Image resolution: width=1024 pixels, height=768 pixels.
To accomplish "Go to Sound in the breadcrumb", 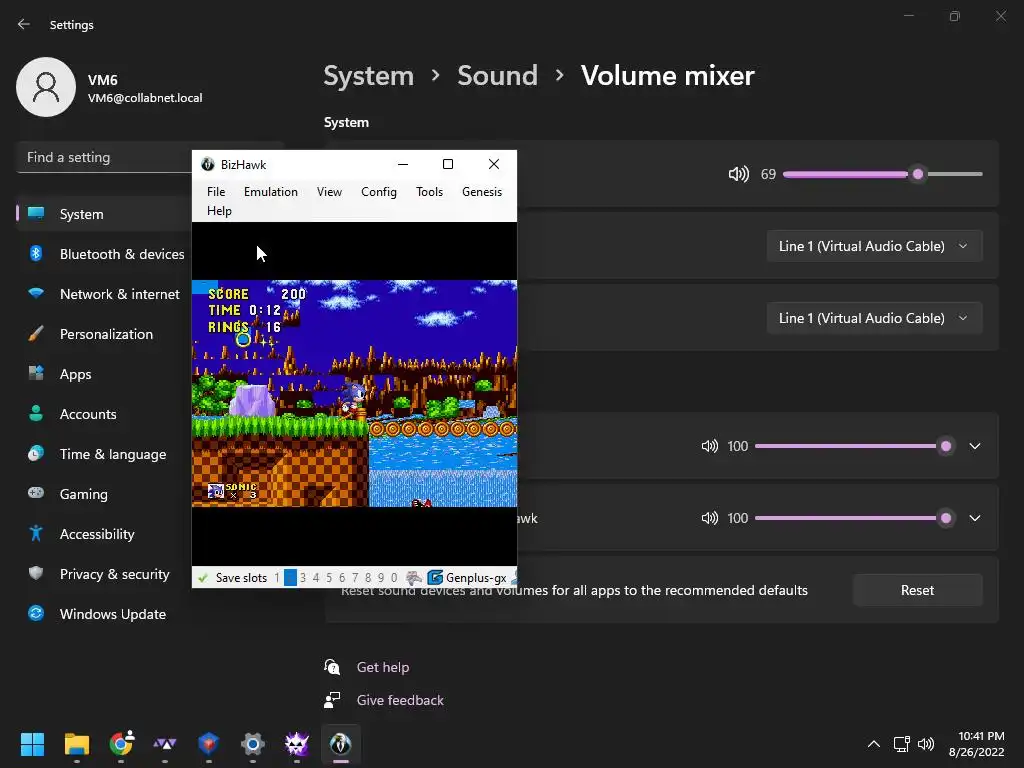I will point(498,76).
